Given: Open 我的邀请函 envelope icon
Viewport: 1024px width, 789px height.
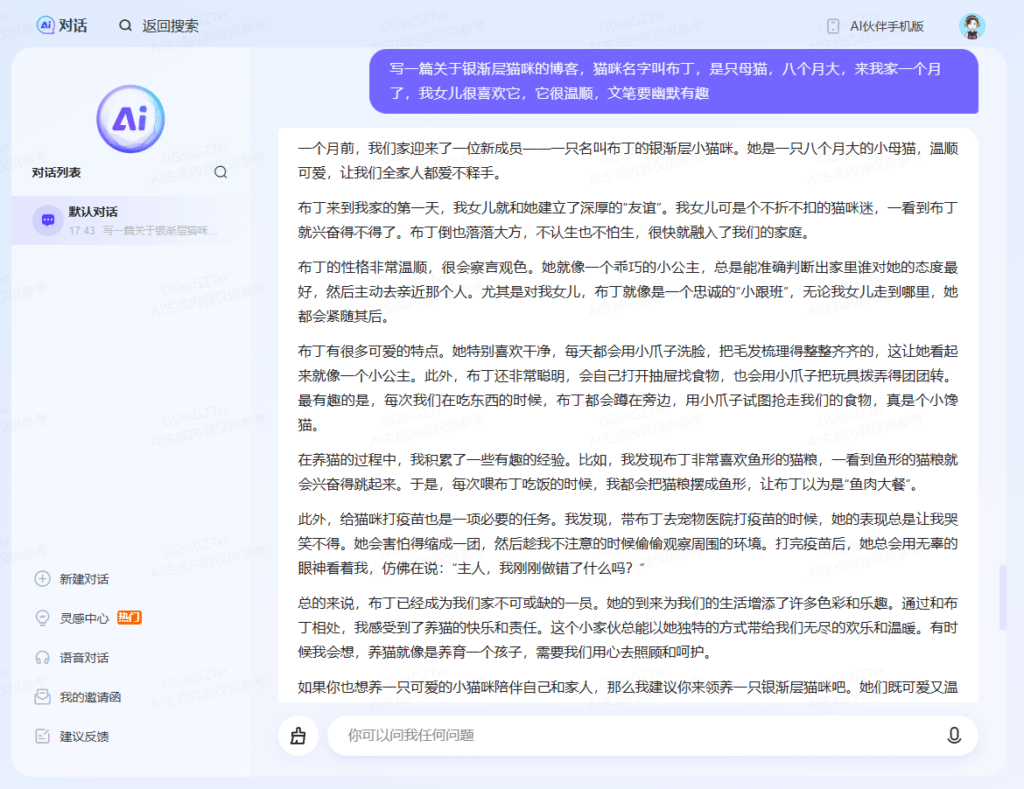Looking at the screenshot, I should click(x=42, y=697).
